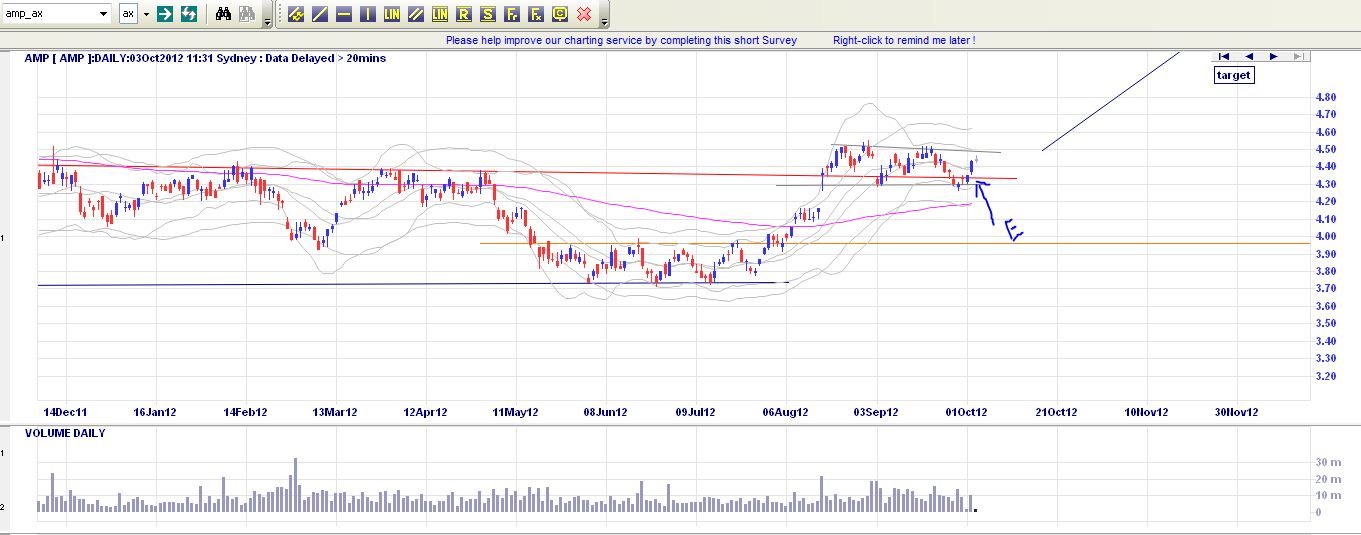Click the 4.50 price axis label
This screenshot has height=535, width=1361.
(x=1326, y=149)
